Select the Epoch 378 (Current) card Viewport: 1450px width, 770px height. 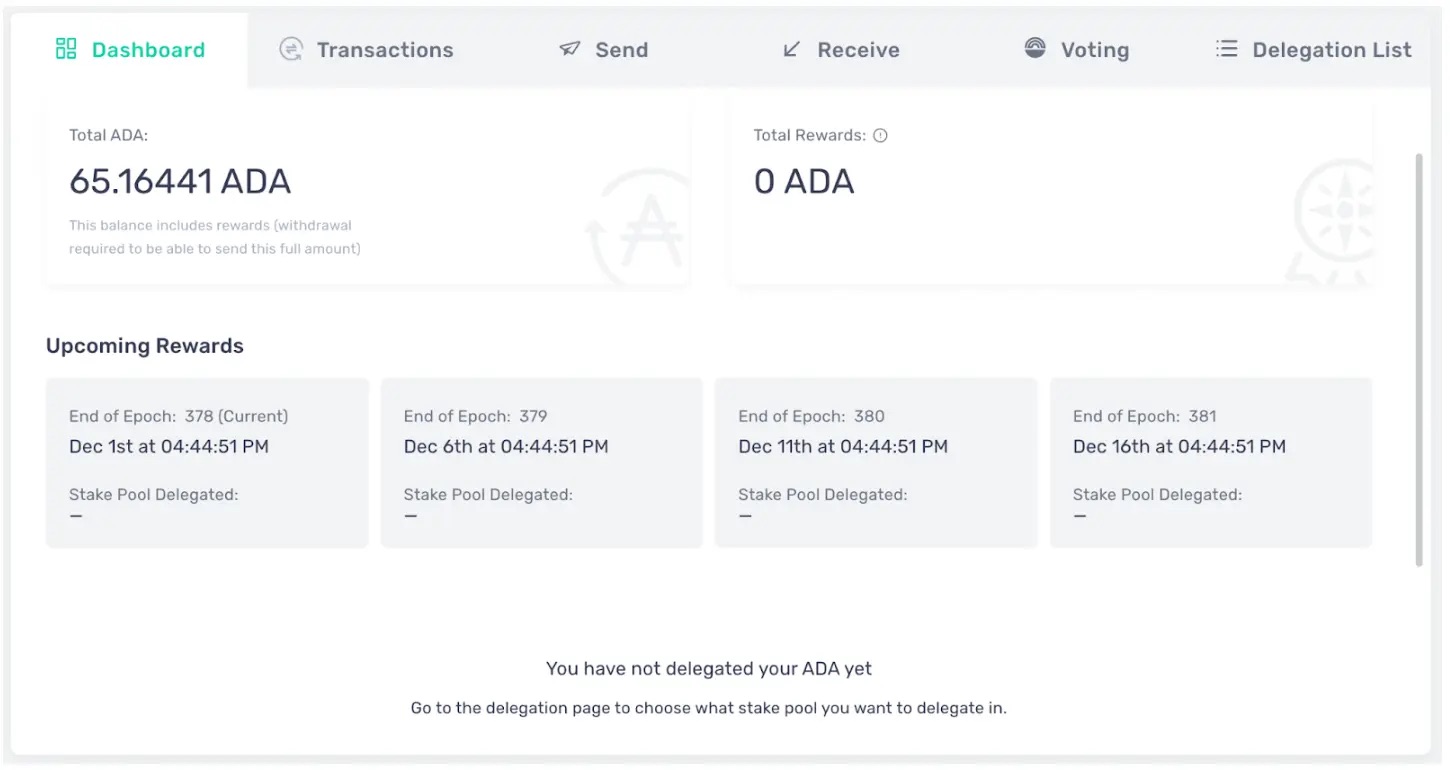[x=207, y=463]
